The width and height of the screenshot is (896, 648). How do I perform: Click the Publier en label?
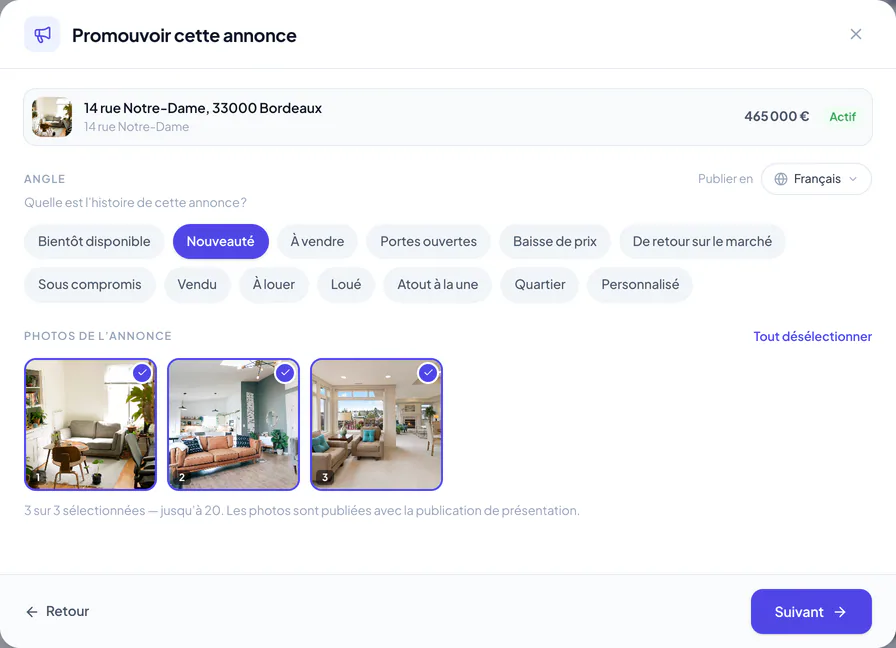pyautogui.click(x=725, y=179)
